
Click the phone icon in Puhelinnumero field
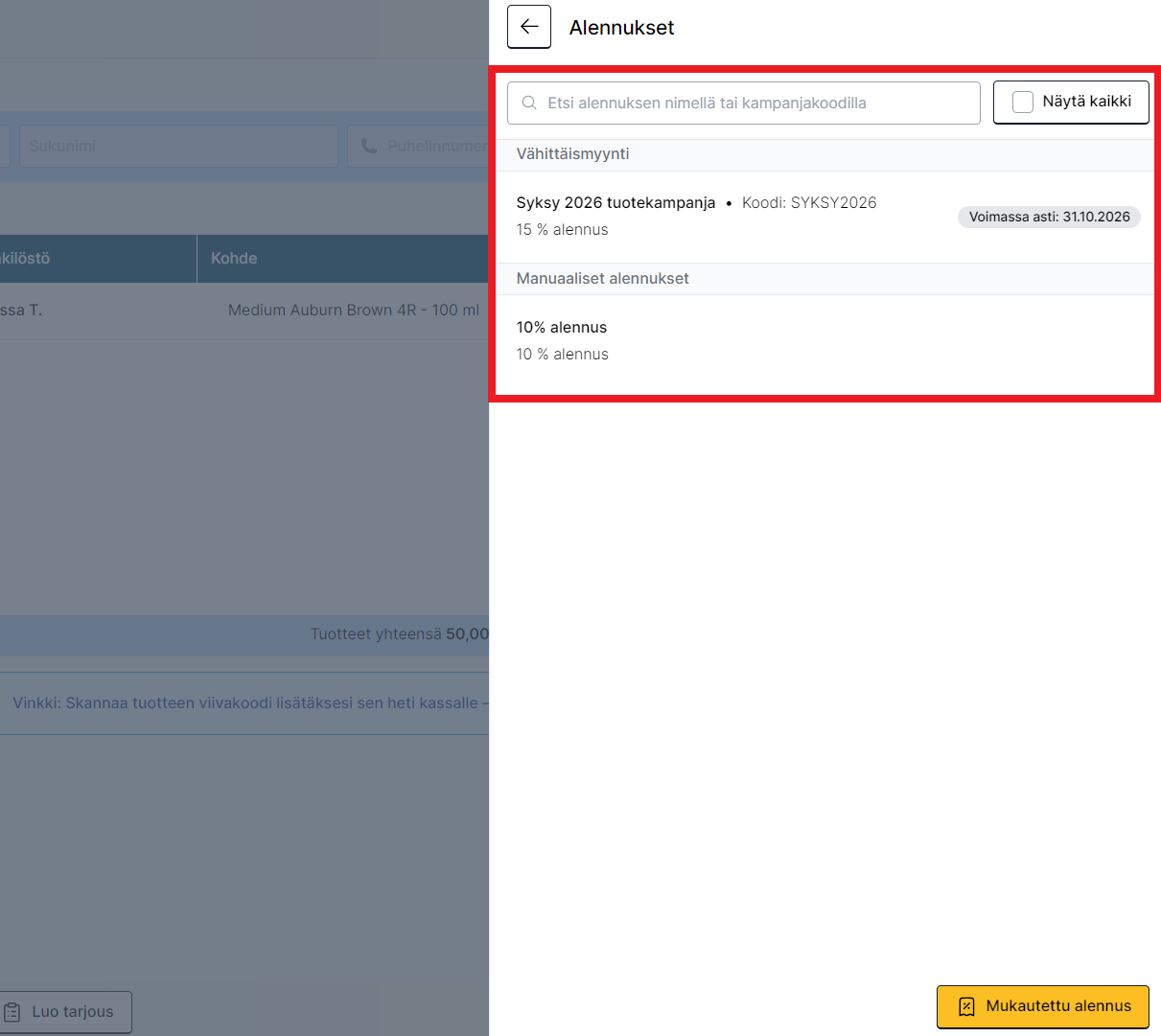pos(369,146)
